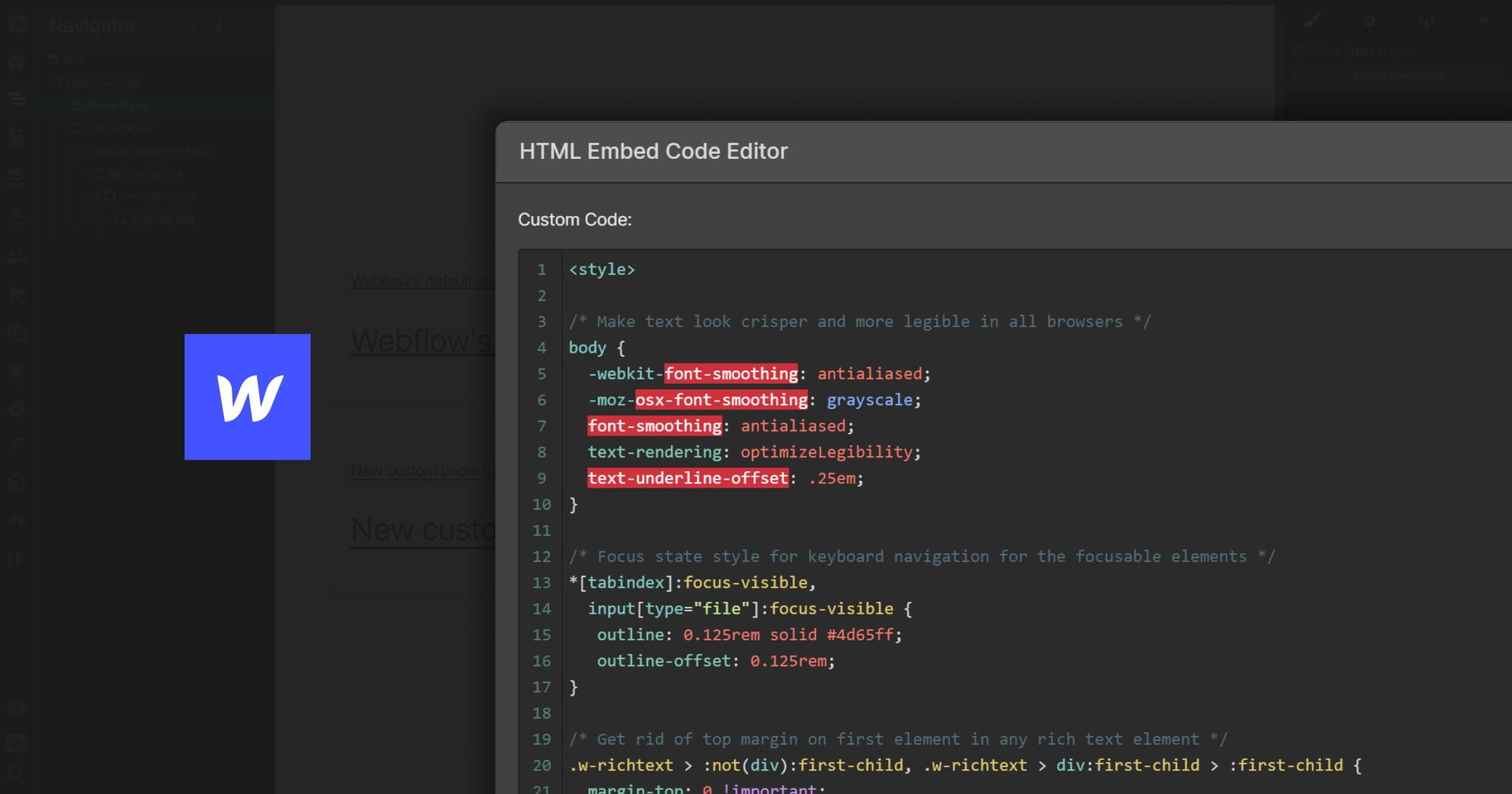The height and width of the screenshot is (794, 1512).
Task: Place cursor on 'body {' line
Action: point(597,347)
